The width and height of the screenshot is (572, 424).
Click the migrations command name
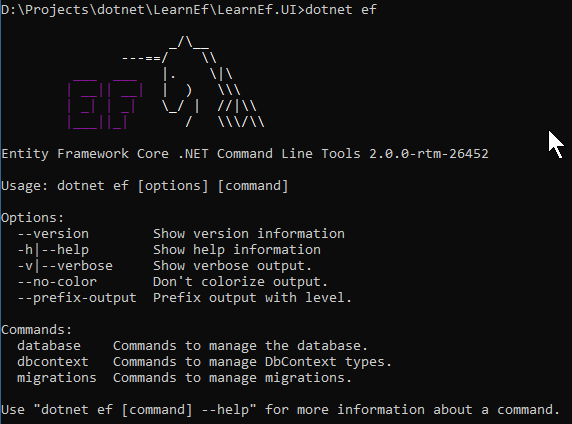(x=57, y=378)
